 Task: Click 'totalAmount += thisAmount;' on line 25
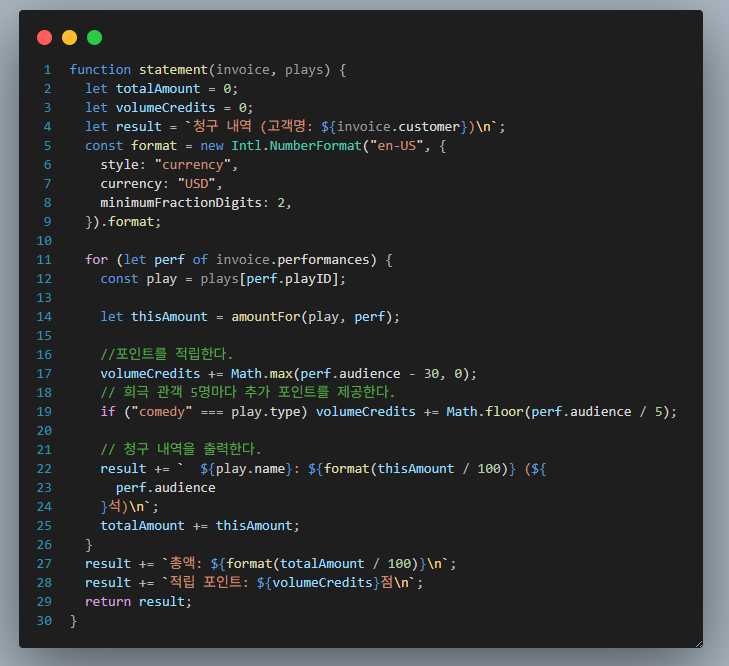coord(200,526)
